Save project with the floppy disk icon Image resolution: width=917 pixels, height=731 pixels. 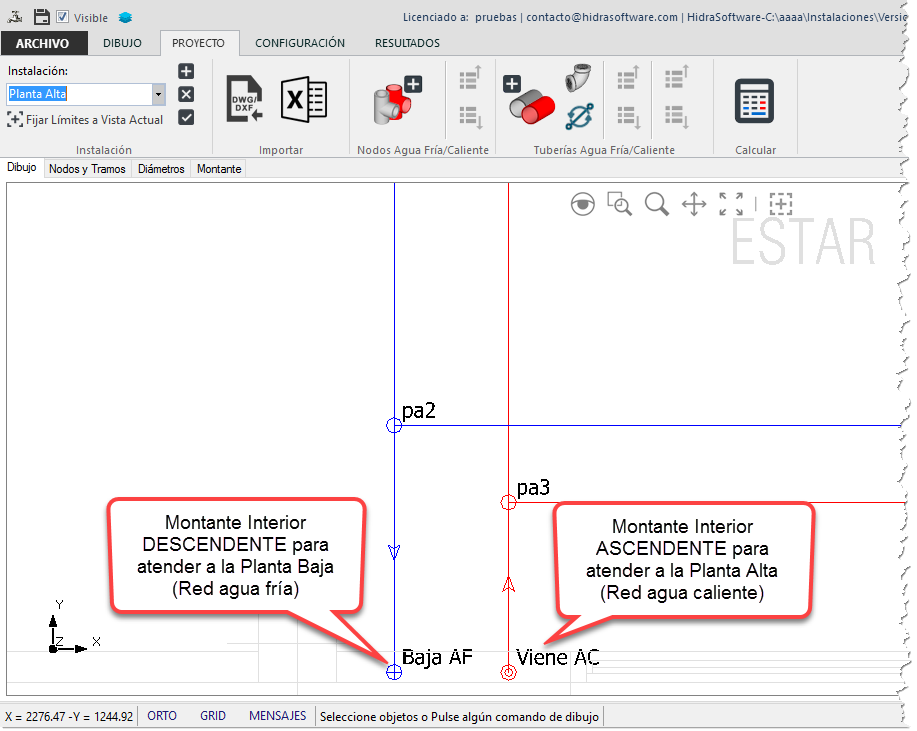pos(41,17)
